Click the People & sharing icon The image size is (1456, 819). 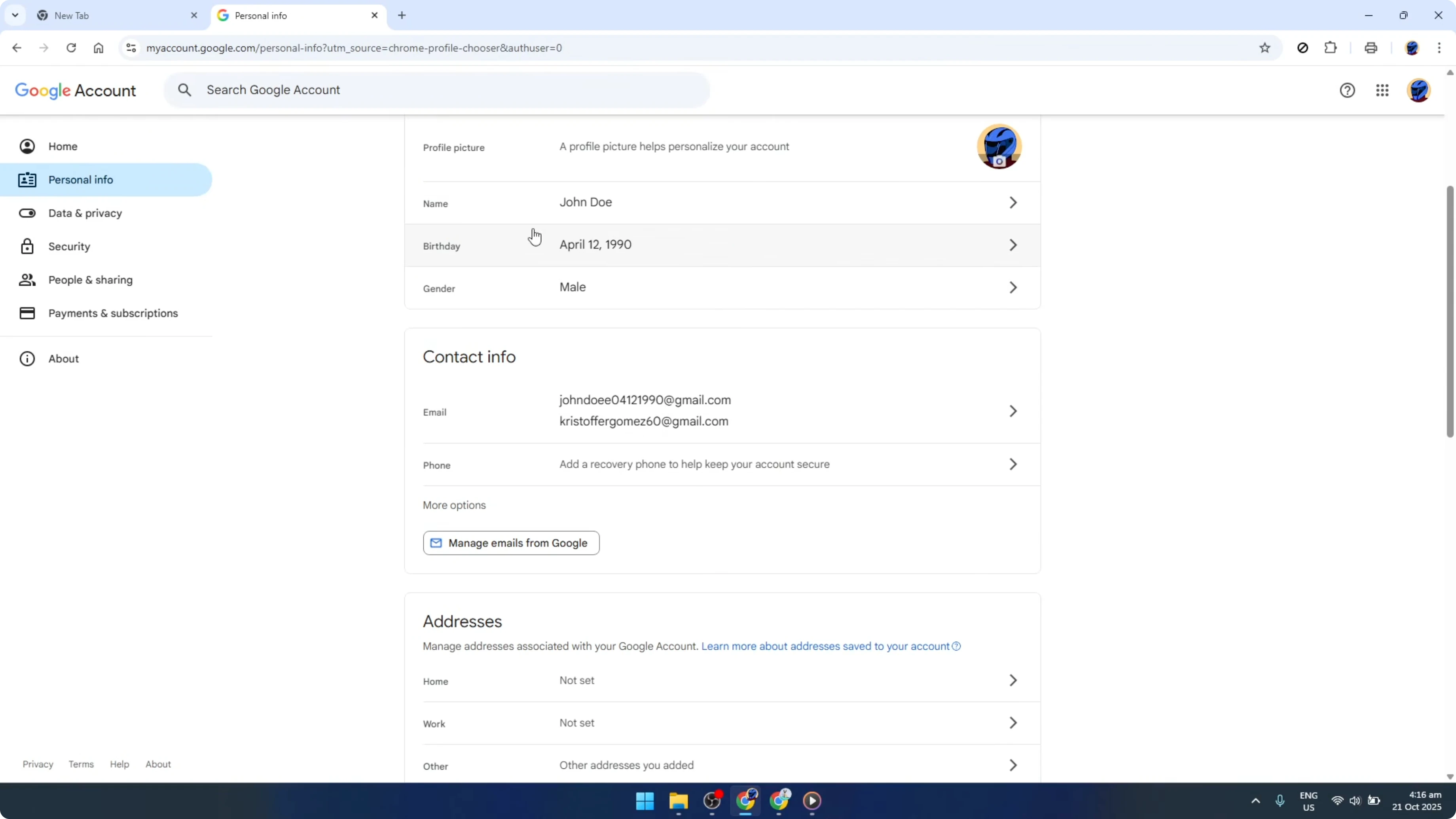pyautogui.click(x=27, y=280)
